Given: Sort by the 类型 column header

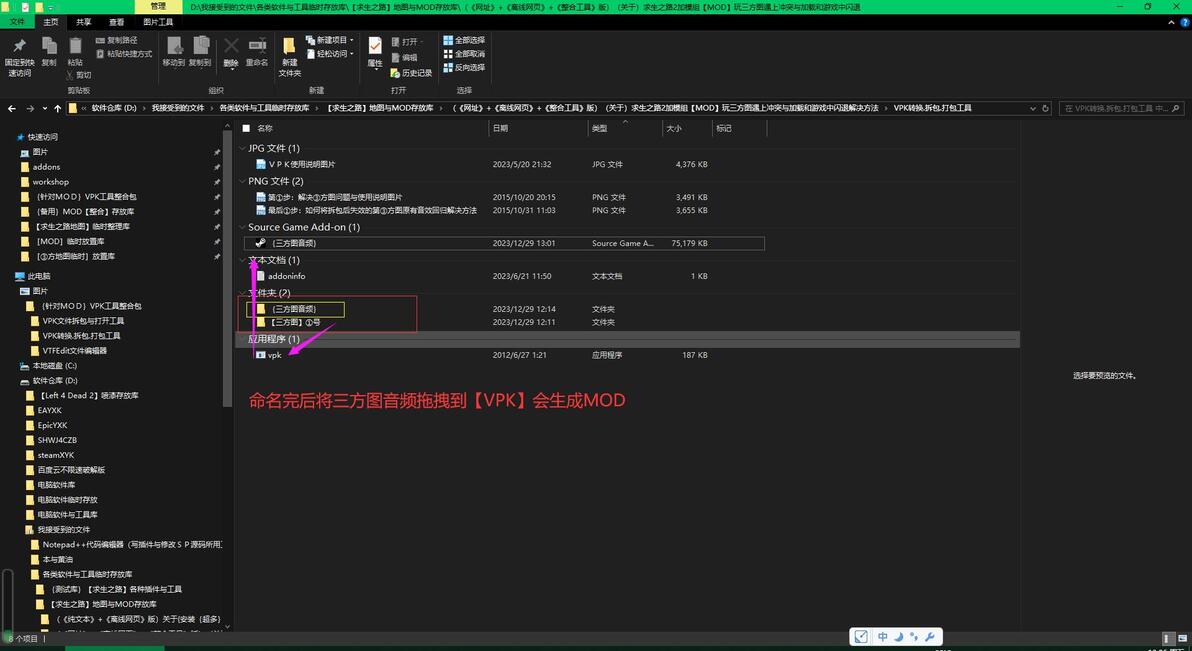Looking at the screenshot, I should tap(600, 129).
